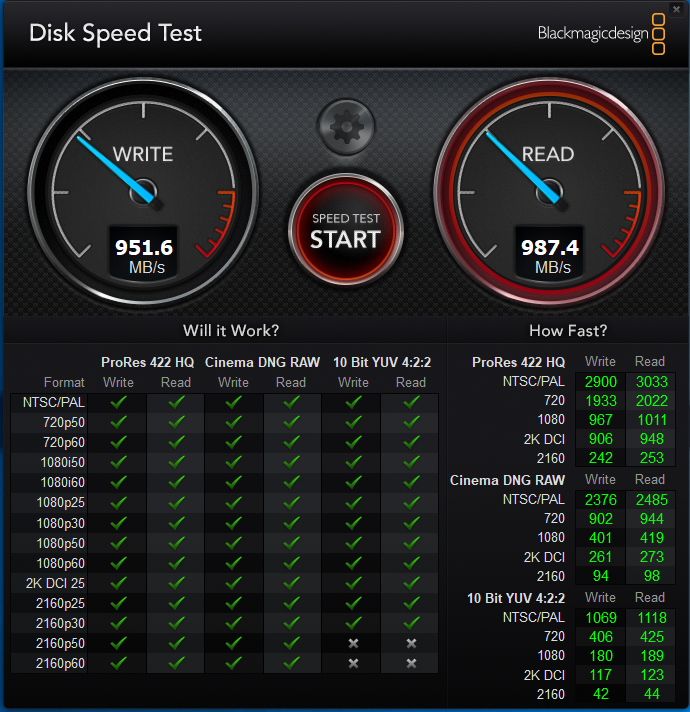Image resolution: width=690 pixels, height=712 pixels.
Task: Click the ProRes 720 write value 1933
Action: point(601,400)
